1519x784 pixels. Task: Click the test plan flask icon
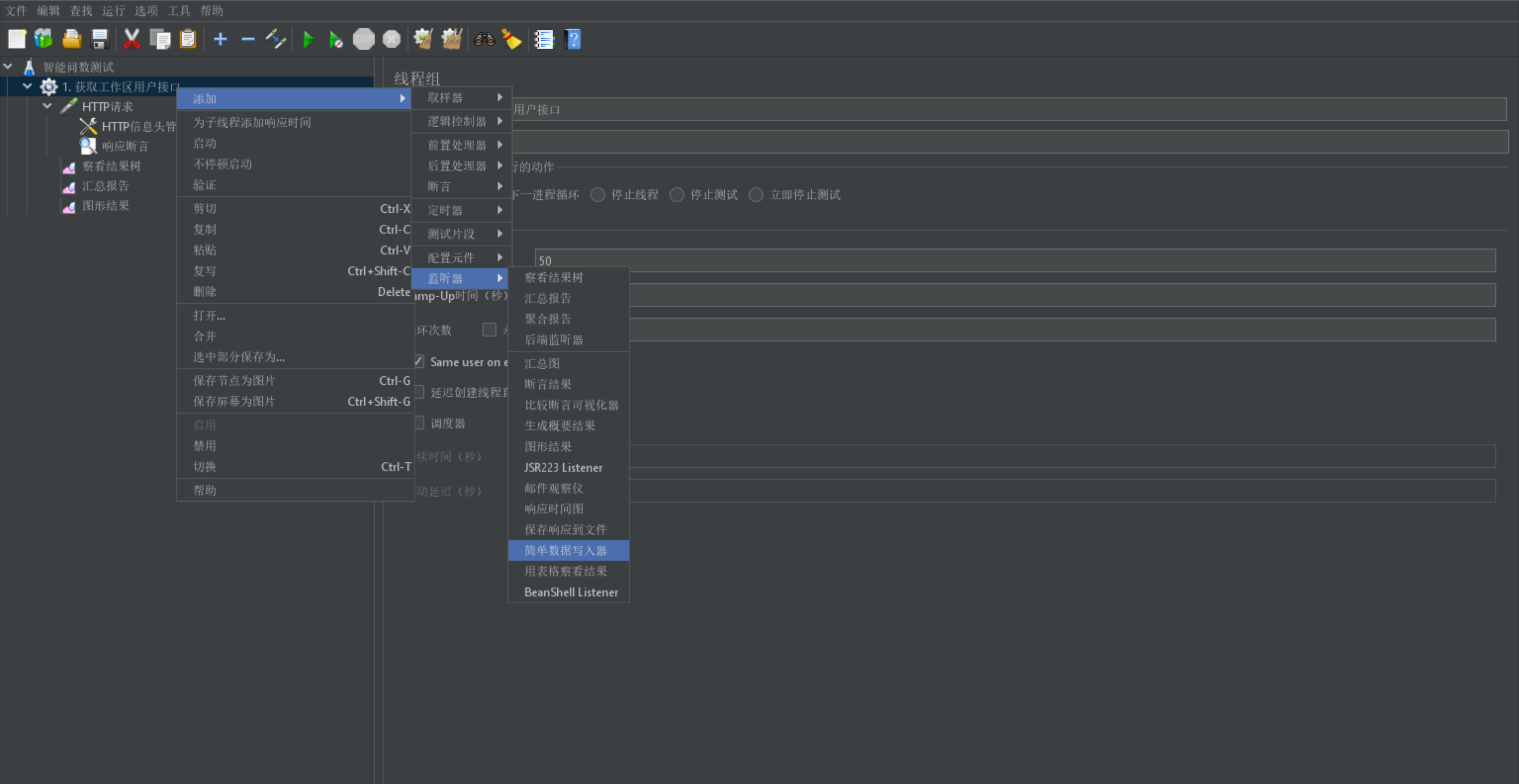click(x=29, y=67)
